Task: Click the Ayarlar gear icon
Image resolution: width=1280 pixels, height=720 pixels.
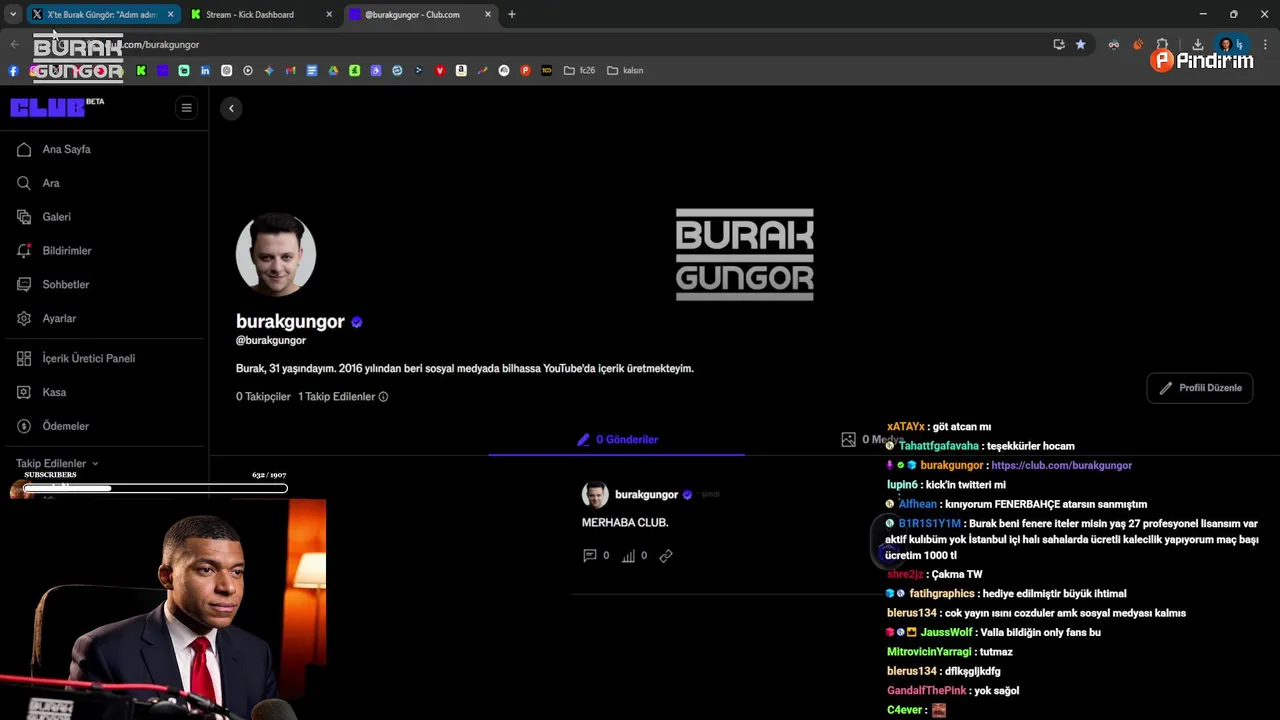Action: click(24, 318)
